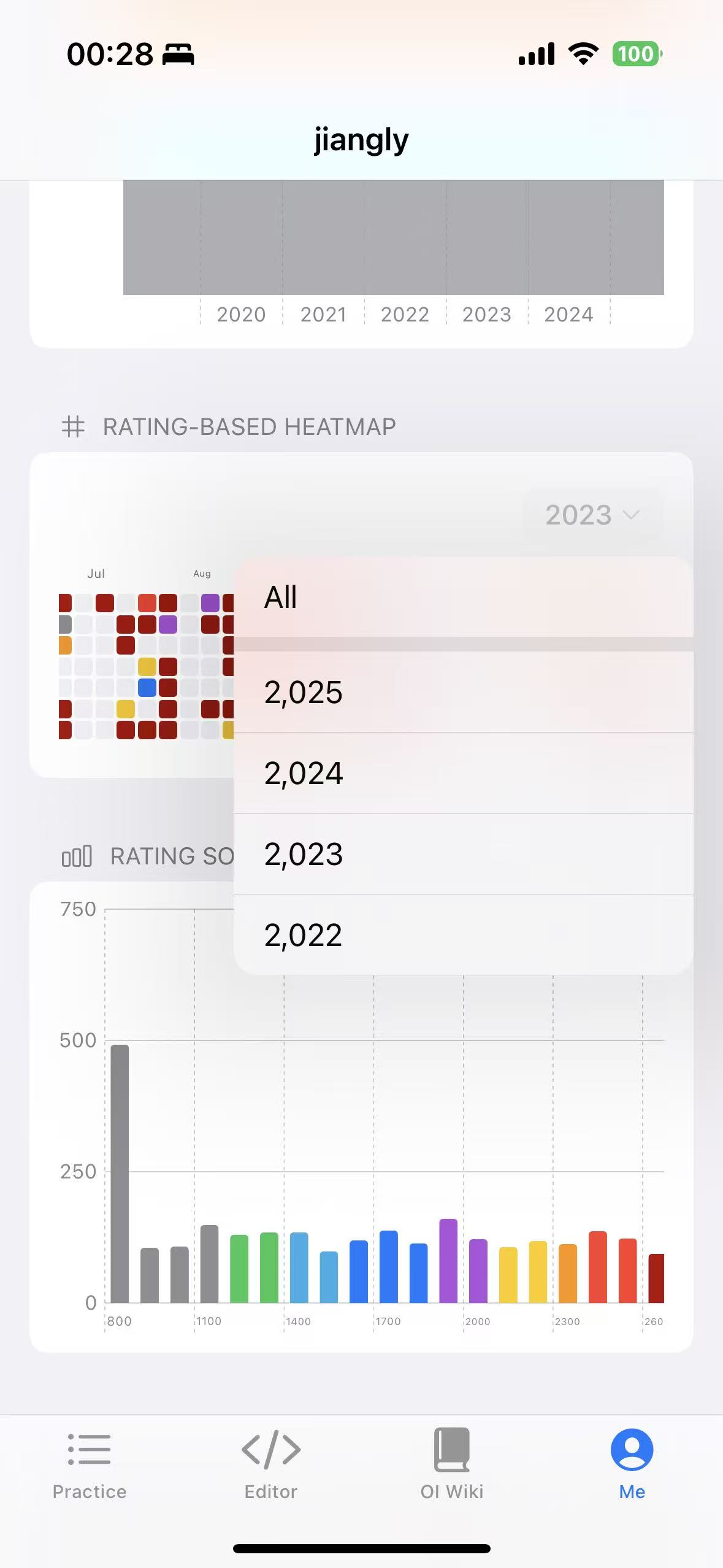Tap the purple heatmap square under August
723x1568 pixels.
(x=209, y=603)
